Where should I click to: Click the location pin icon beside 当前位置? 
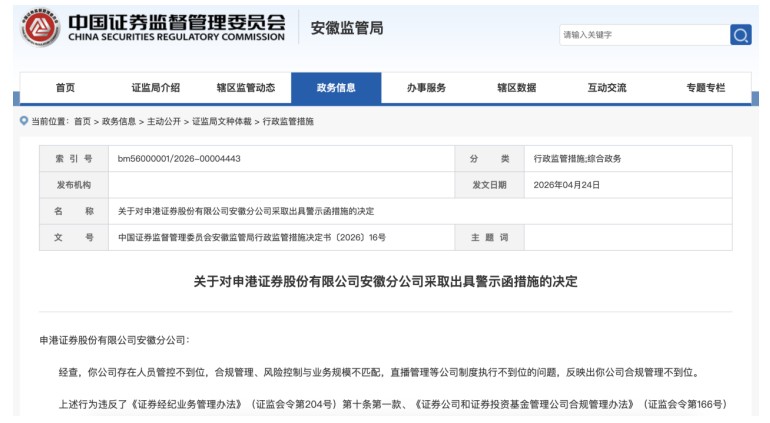24,121
